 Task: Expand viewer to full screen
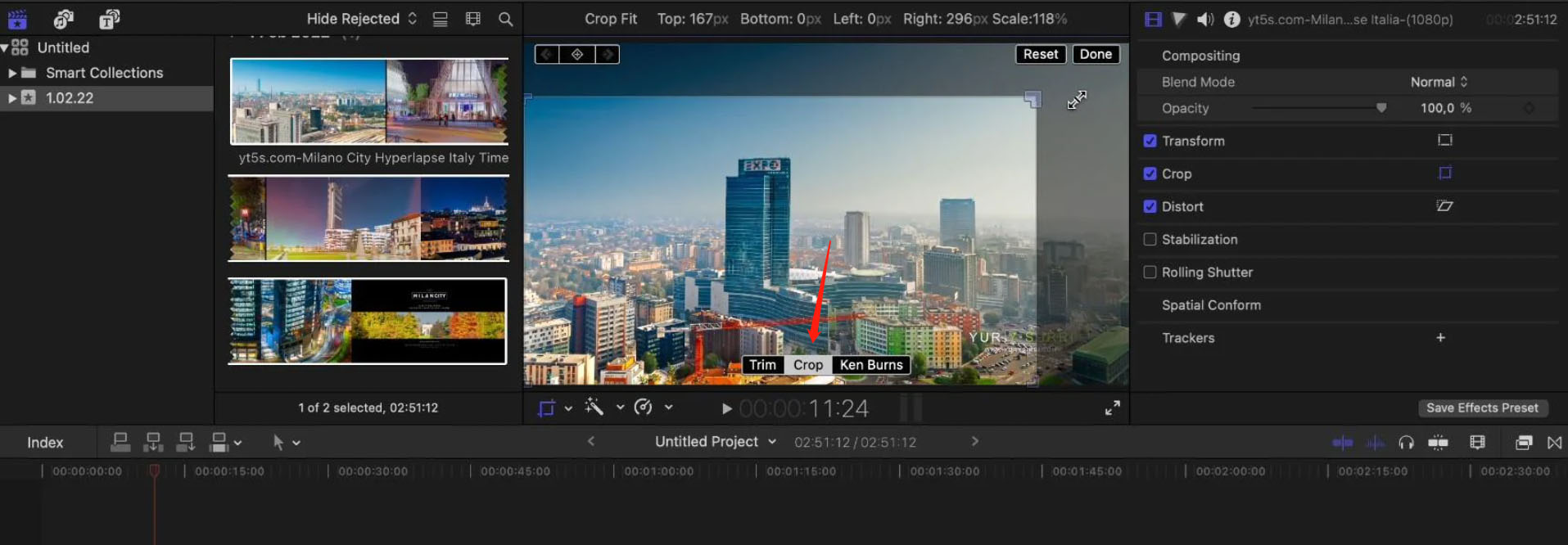(x=1112, y=408)
